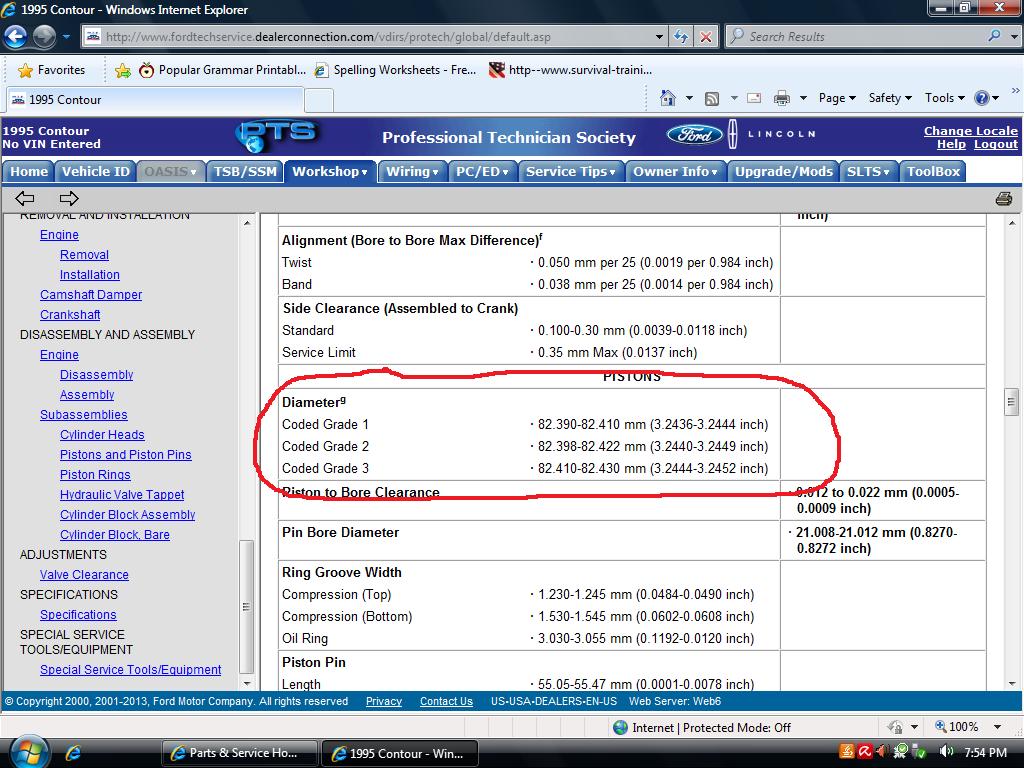Open the Special Service Tools/Equipment link

click(x=131, y=669)
